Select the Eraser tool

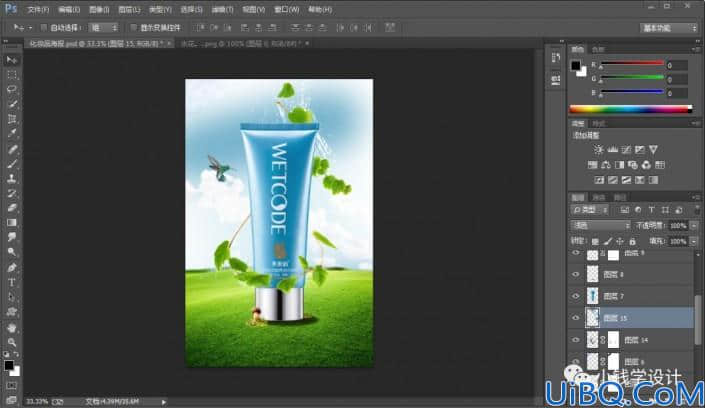(x=12, y=208)
